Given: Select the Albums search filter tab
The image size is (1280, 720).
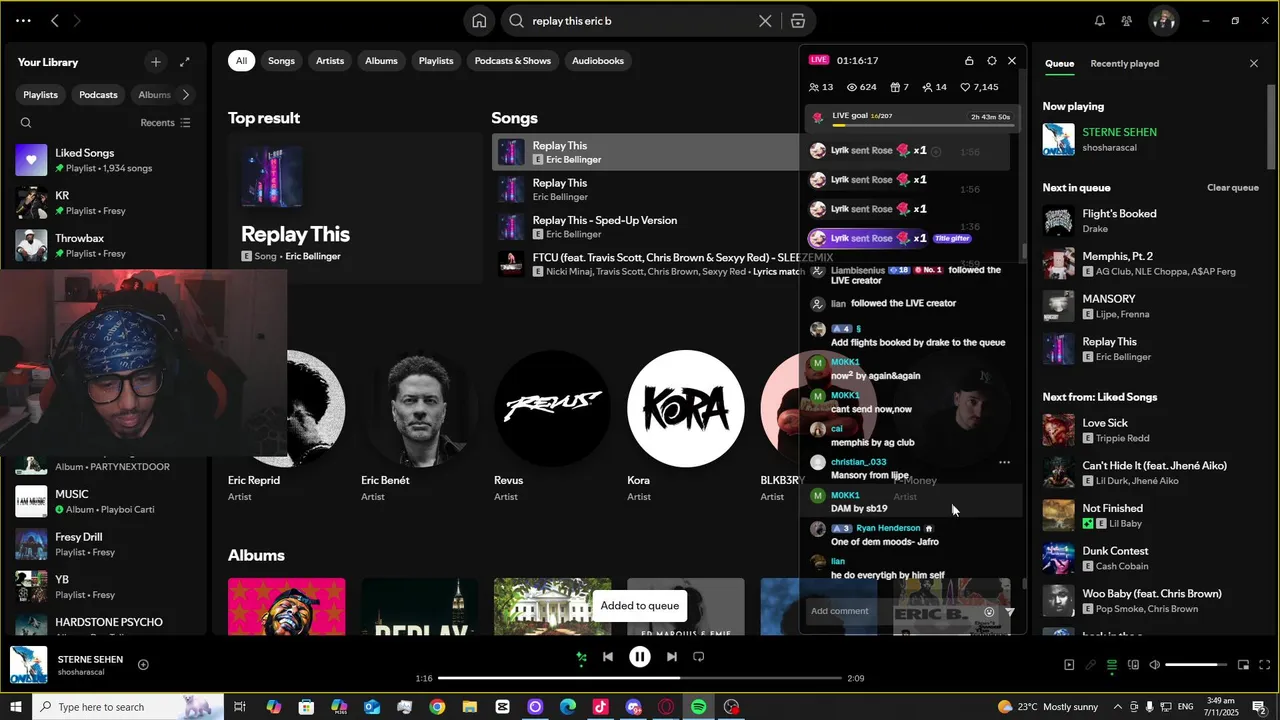Looking at the screenshot, I should 381,61.
